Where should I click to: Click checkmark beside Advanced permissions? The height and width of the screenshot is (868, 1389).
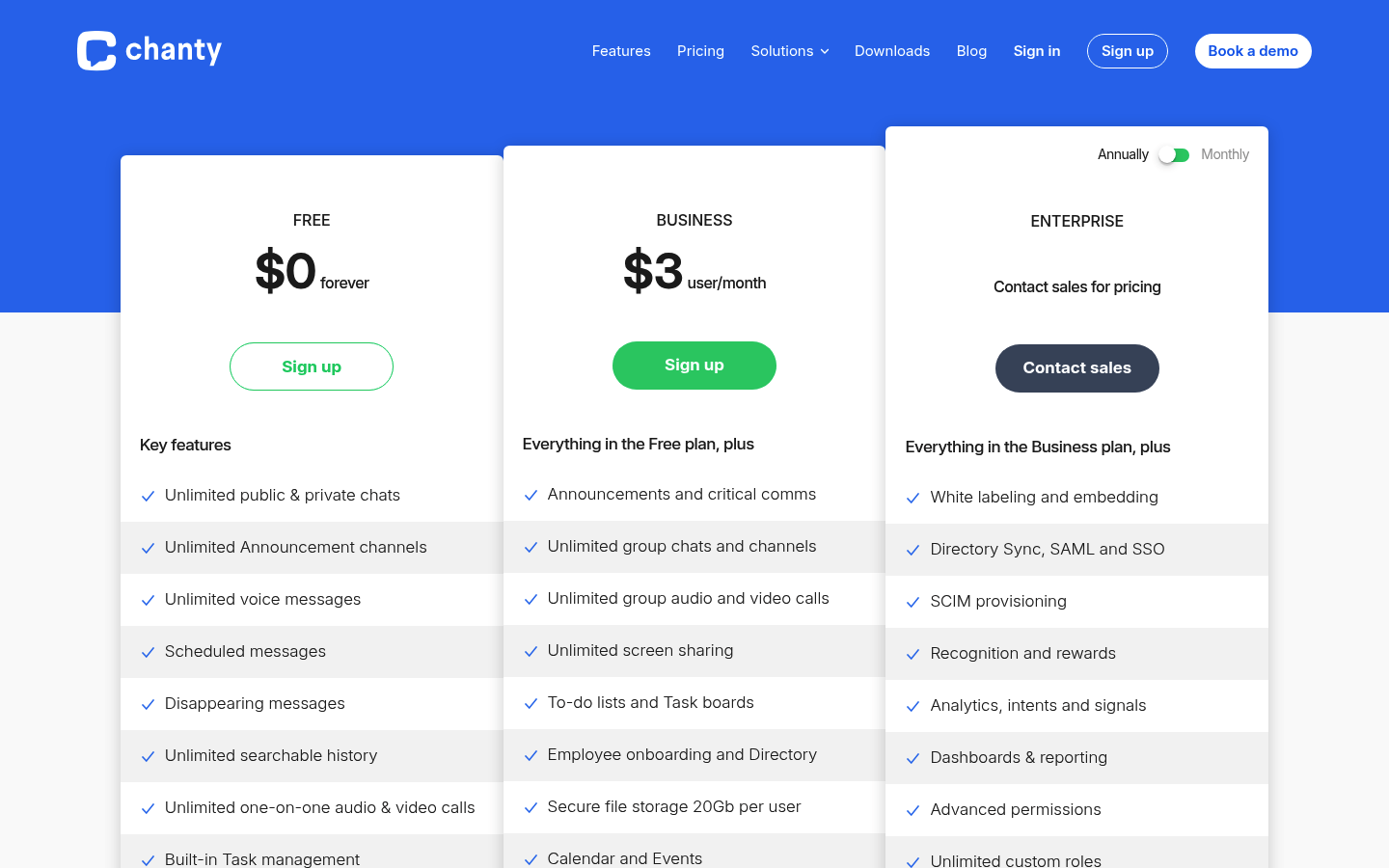[912, 811]
